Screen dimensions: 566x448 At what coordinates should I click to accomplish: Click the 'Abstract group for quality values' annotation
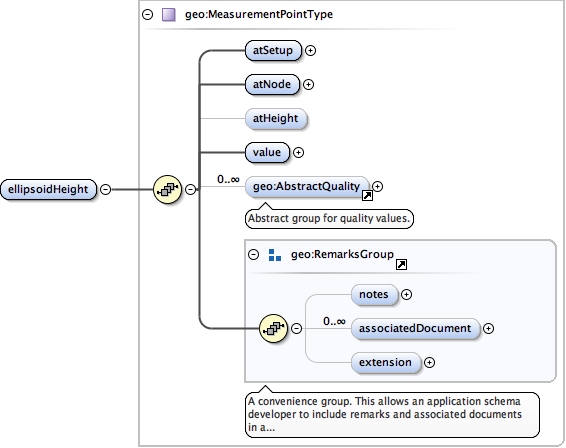pyautogui.click(x=329, y=218)
